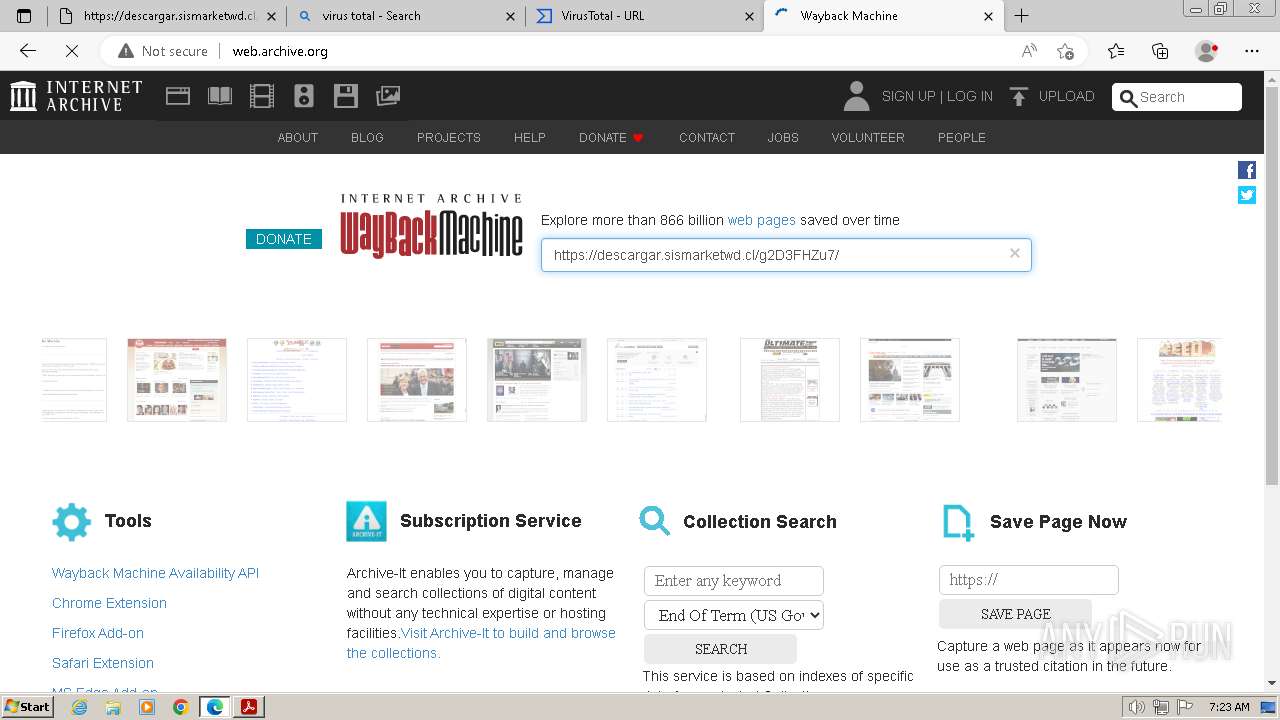Viewport: 1280px width, 720px height.
Task: Focus the Enter any keyword field
Action: (x=734, y=581)
